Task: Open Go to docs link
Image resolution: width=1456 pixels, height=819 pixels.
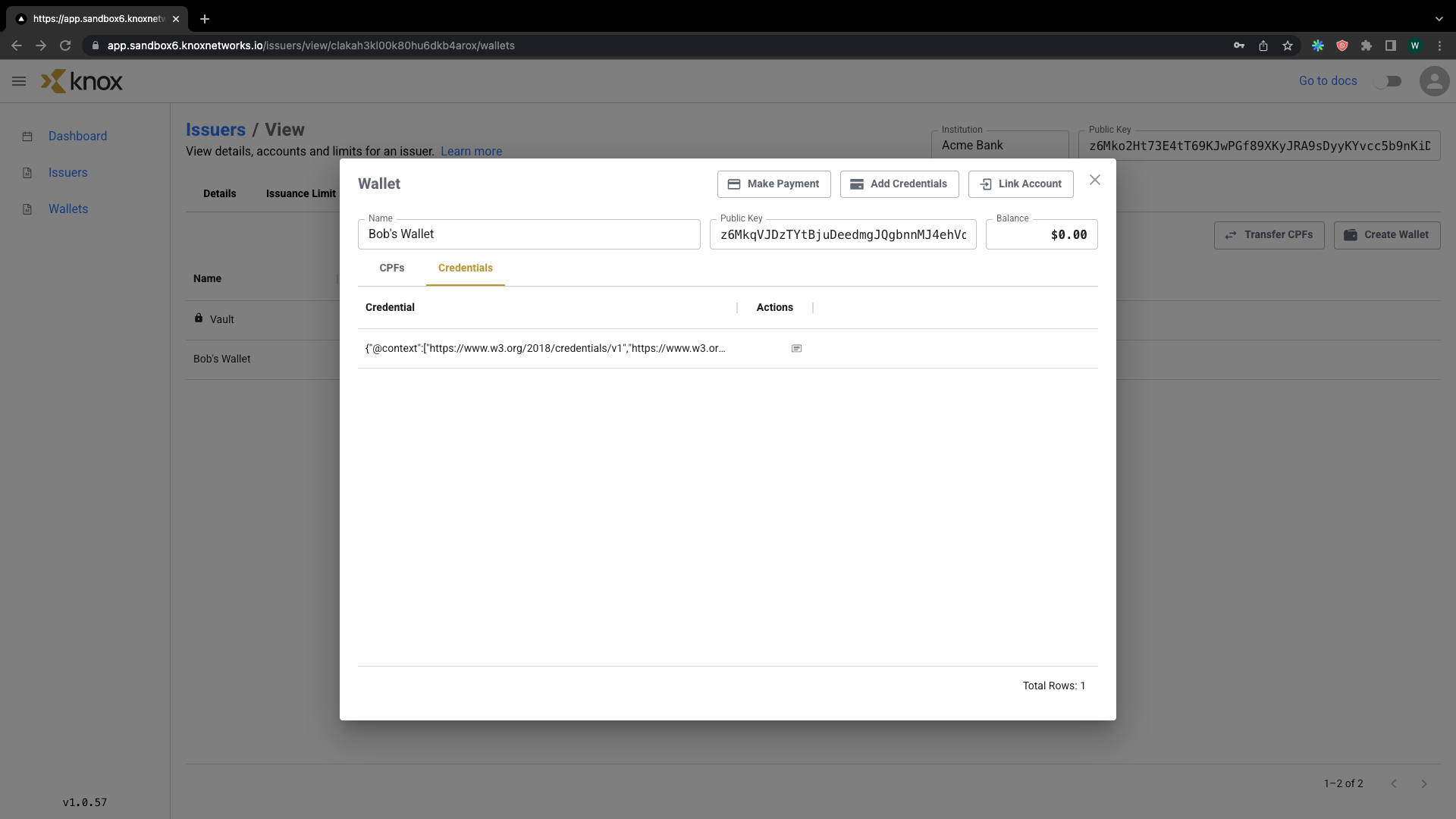Action: [1328, 81]
